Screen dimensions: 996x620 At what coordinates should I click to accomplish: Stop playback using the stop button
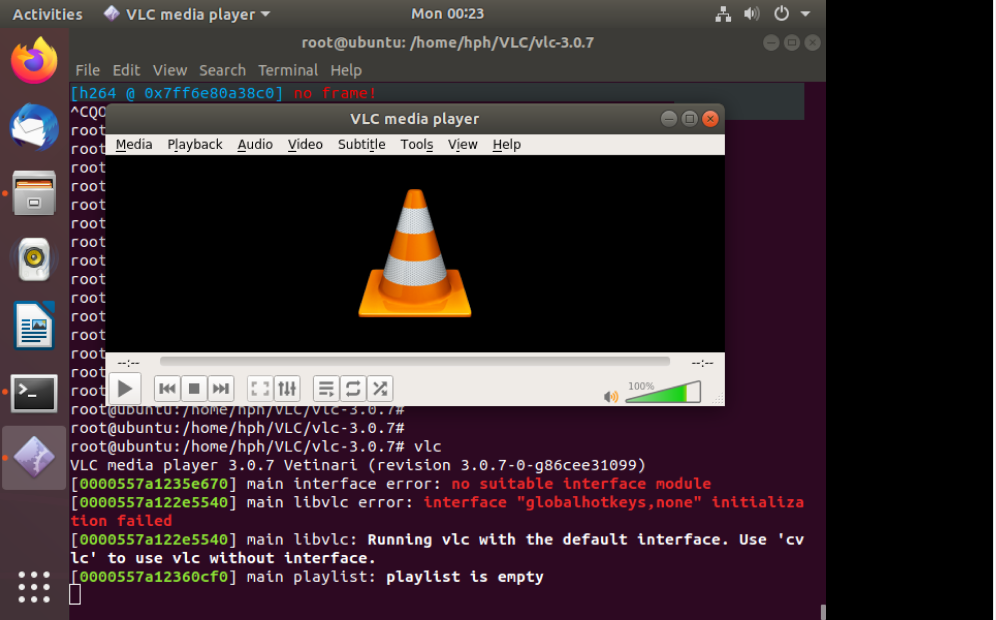click(194, 388)
